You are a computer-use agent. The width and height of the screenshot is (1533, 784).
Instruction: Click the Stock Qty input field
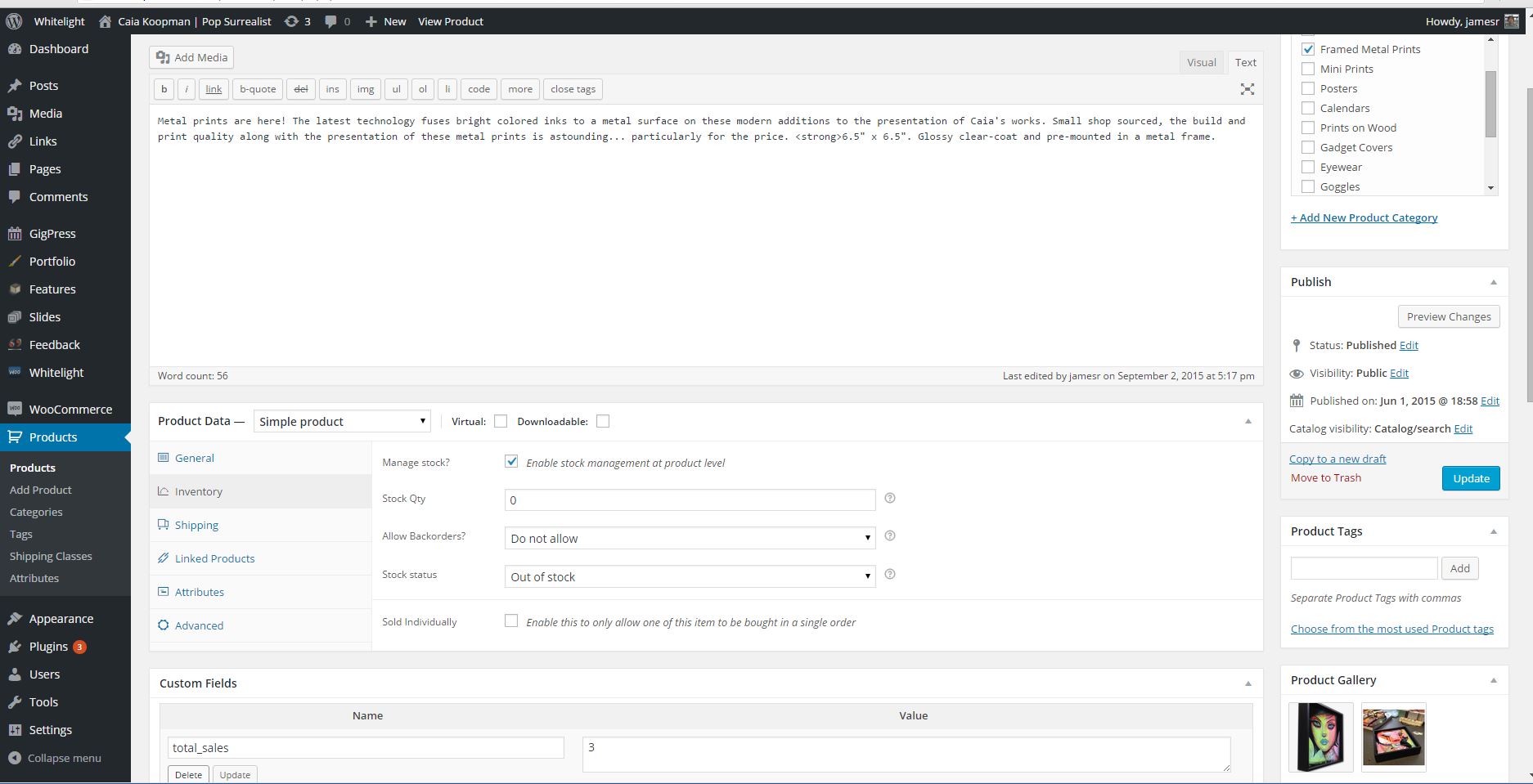[x=690, y=500]
